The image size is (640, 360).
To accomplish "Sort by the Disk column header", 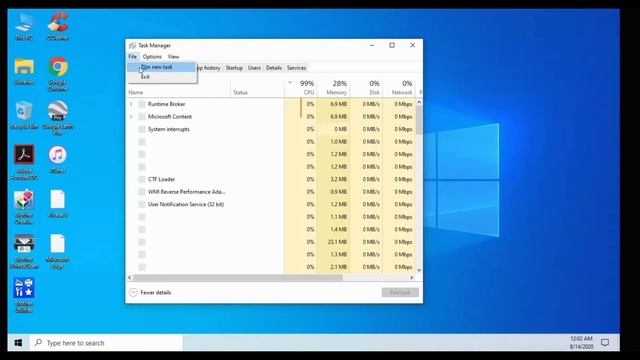I will click(366, 87).
